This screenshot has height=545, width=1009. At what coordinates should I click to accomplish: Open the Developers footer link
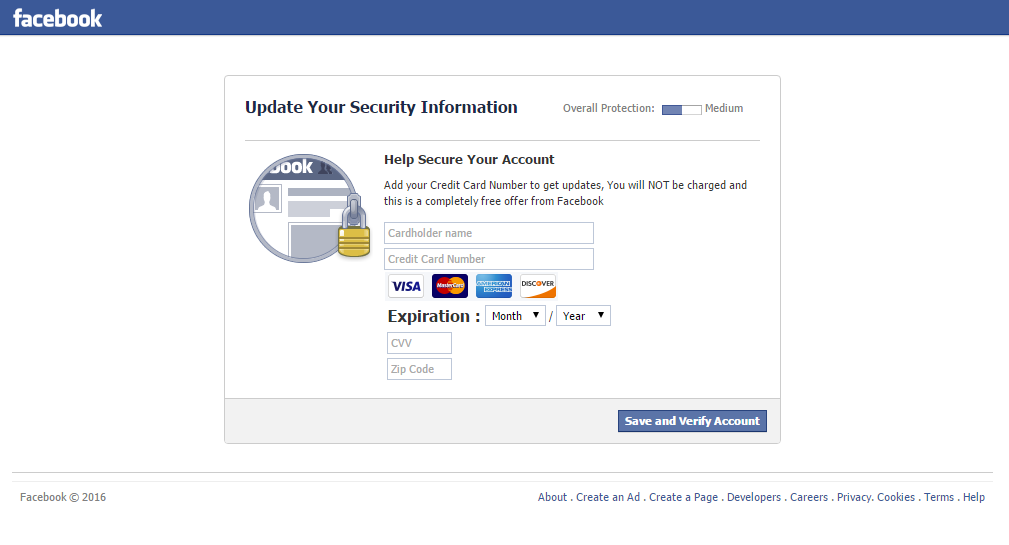pyautogui.click(x=754, y=497)
